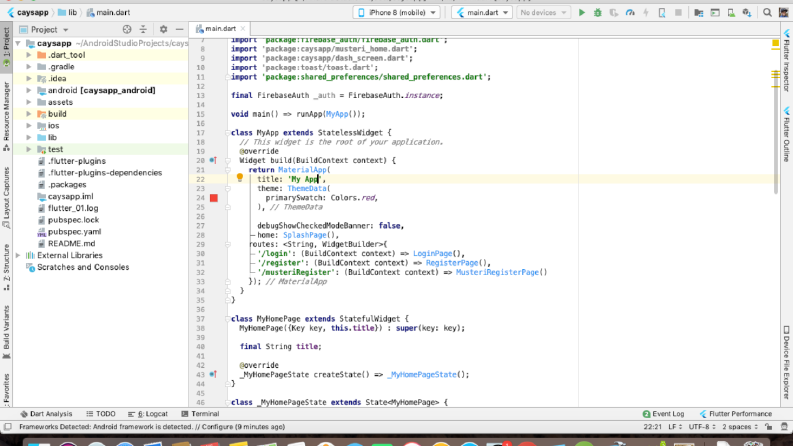Open the Terminal tool tab
This screenshot has height=446, width=793.
click(200, 414)
